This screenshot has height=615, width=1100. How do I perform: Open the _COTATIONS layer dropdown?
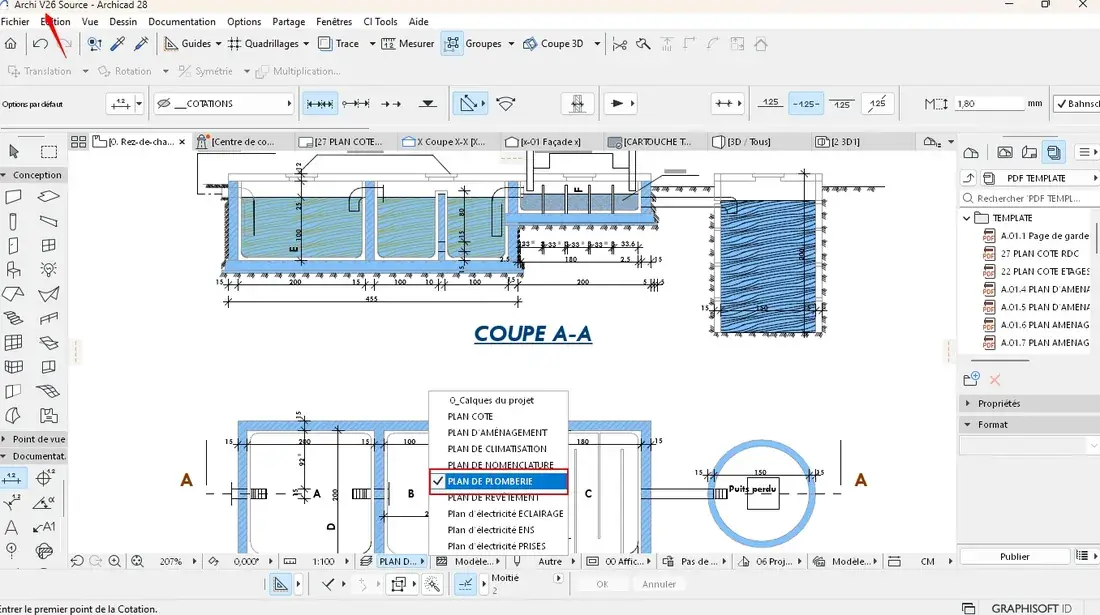224,104
